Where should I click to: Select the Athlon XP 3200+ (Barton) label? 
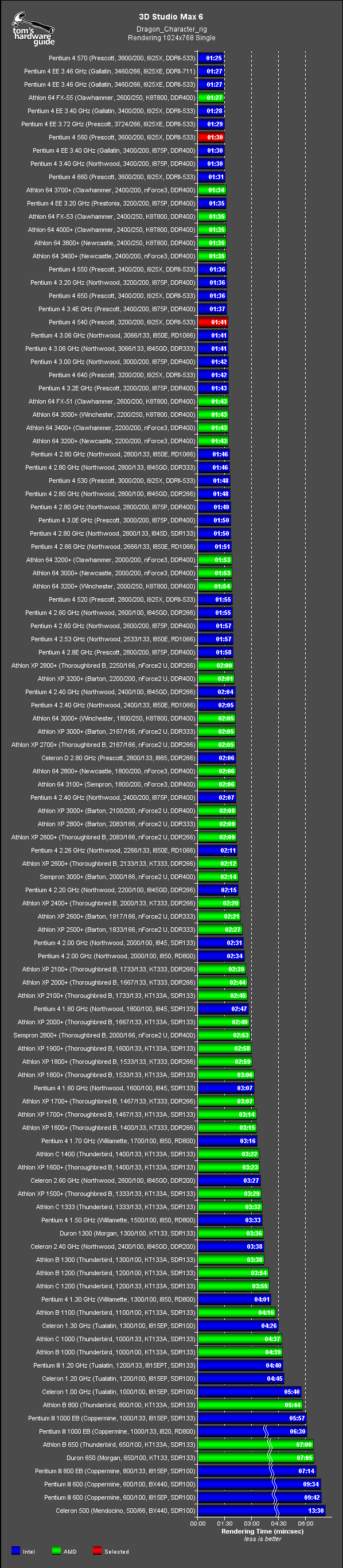(117, 679)
